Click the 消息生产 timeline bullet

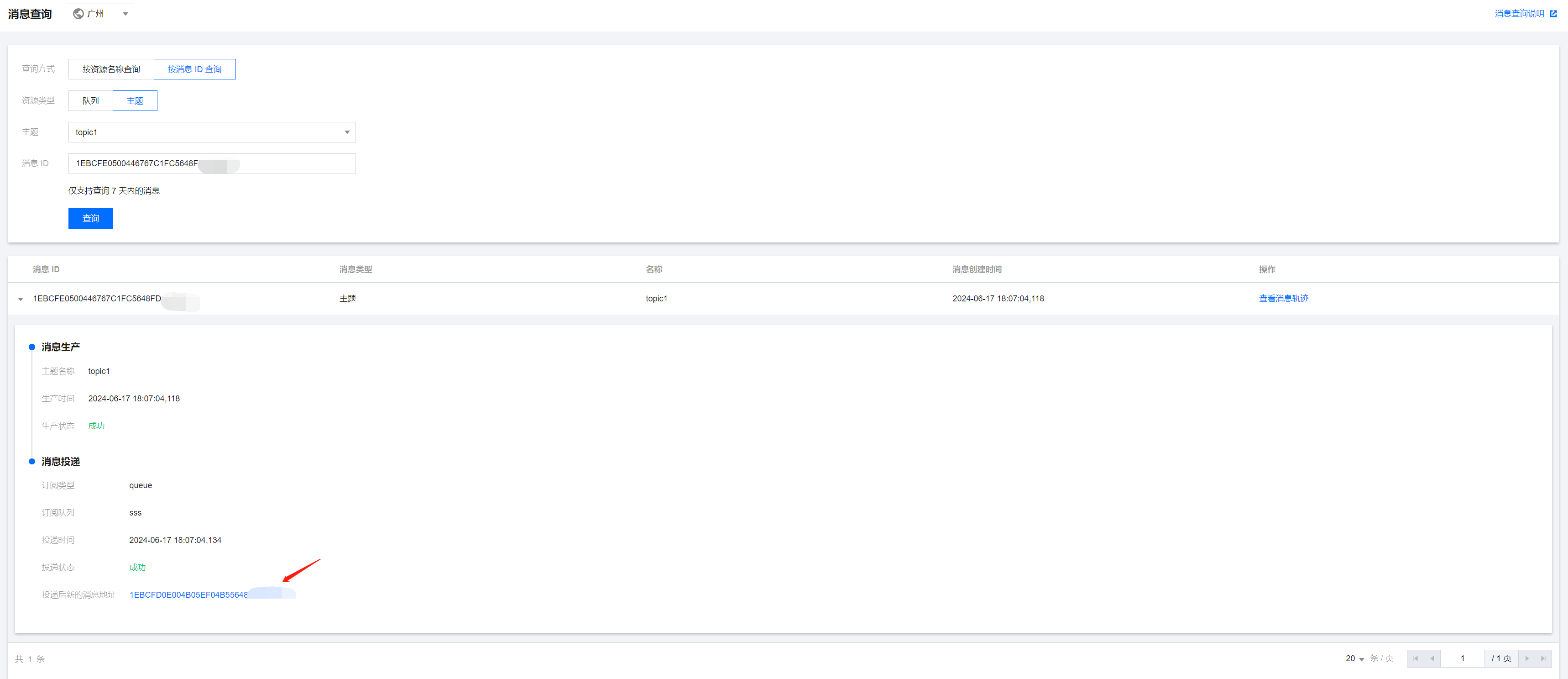pos(31,347)
